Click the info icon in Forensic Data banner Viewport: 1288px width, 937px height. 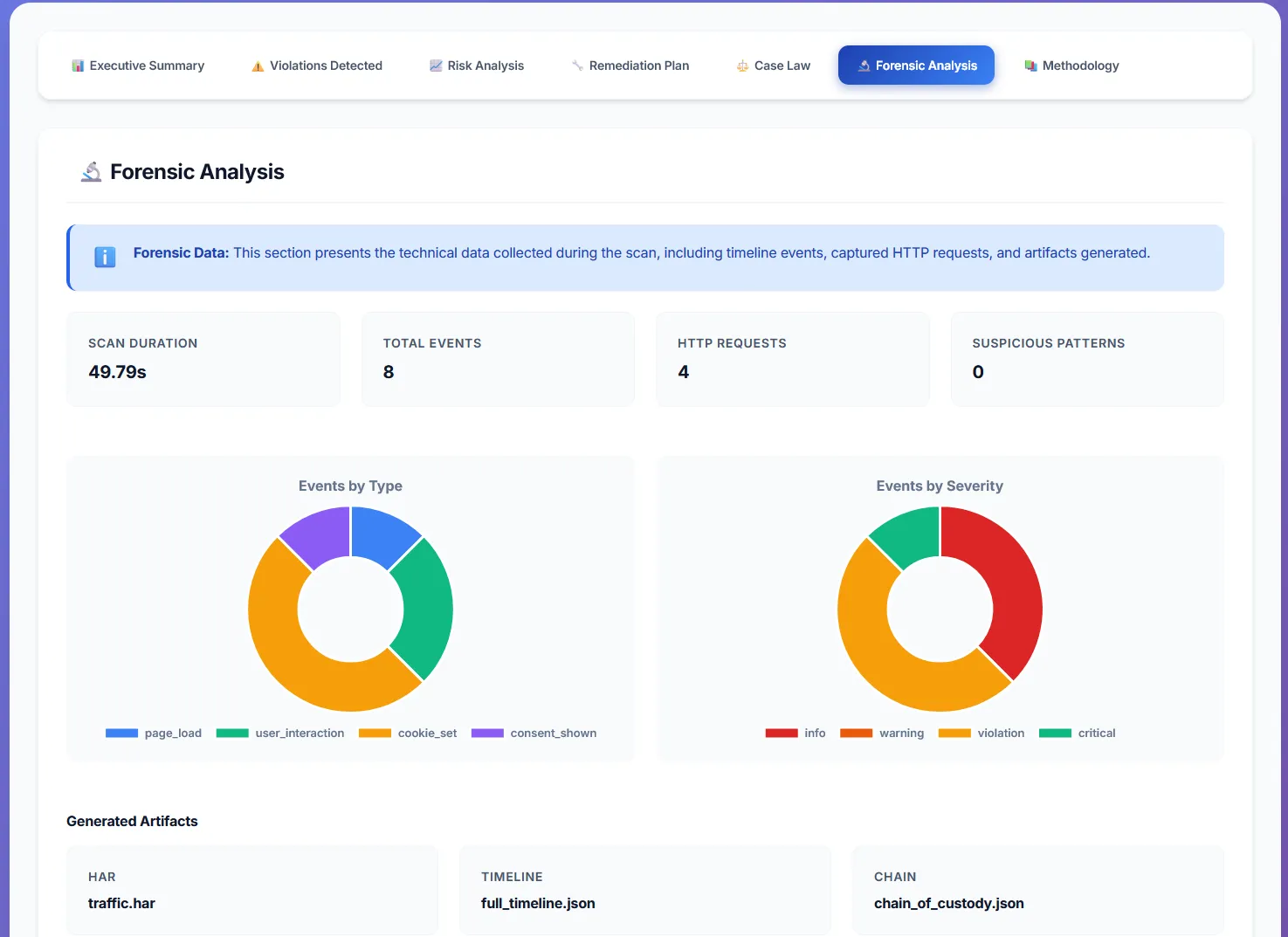[105, 257]
